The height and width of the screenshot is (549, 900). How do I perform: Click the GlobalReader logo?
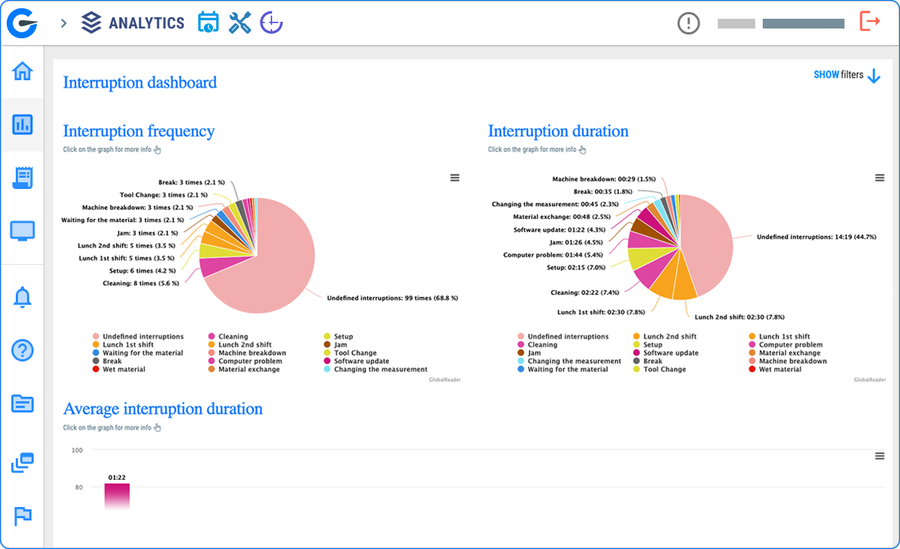pos(22,24)
